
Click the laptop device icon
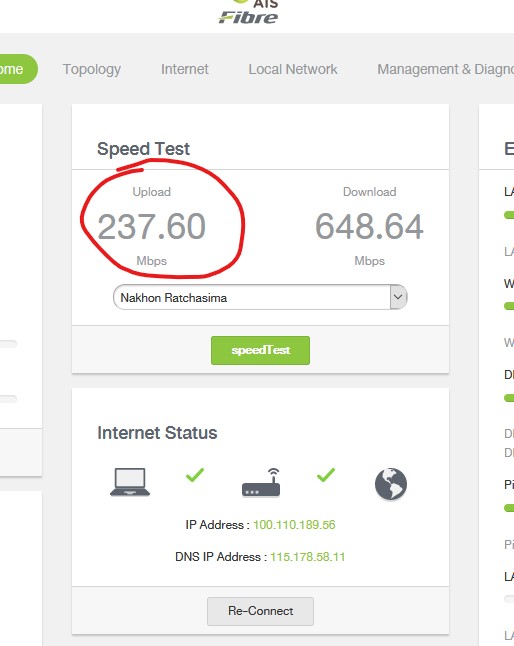[130, 482]
